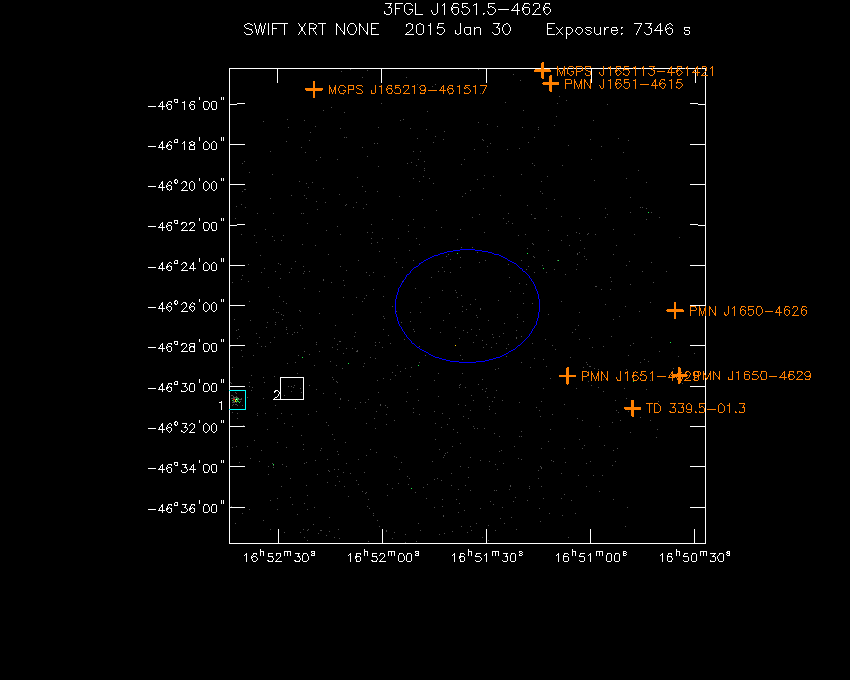Click the MGPS J165113-461421 label
Image resolution: width=850 pixels, height=680 pixels.
635,71
